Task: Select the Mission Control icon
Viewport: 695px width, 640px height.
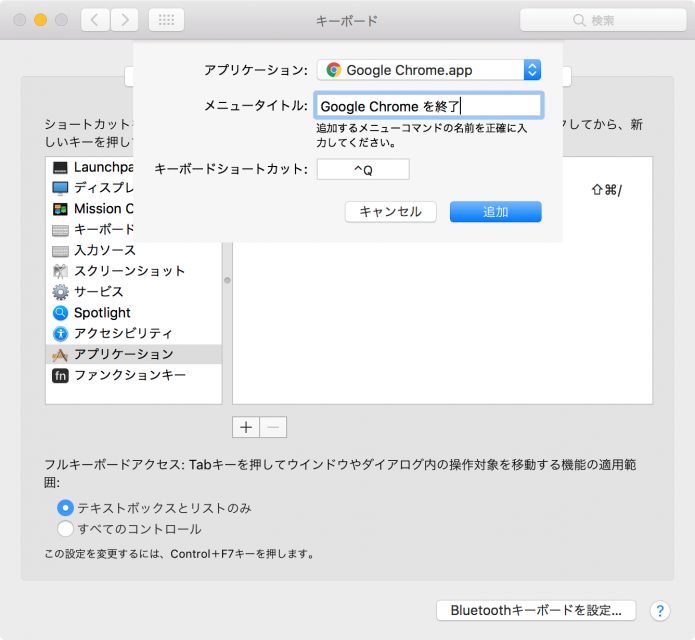Action: point(60,209)
